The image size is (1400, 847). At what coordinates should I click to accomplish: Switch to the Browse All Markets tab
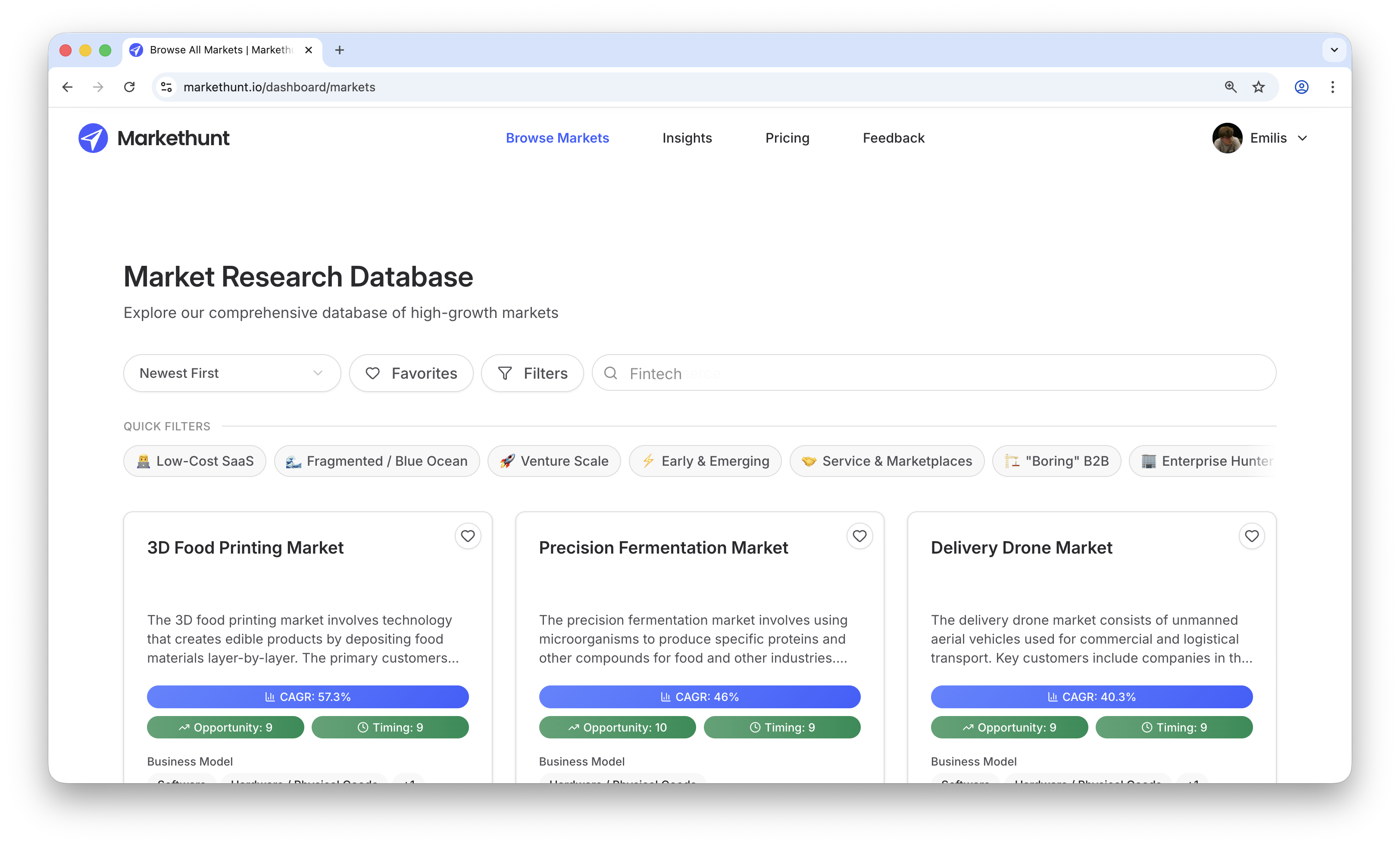coord(216,50)
